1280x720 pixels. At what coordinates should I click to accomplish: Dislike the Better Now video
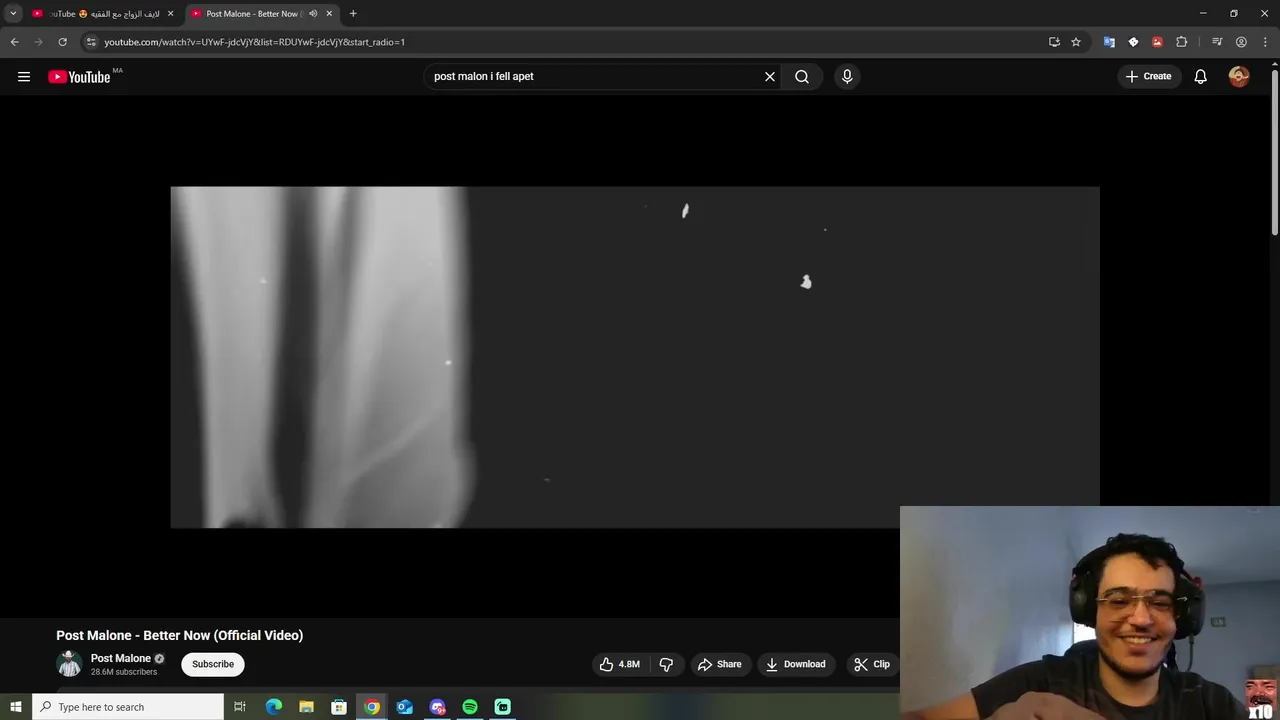click(666, 664)
